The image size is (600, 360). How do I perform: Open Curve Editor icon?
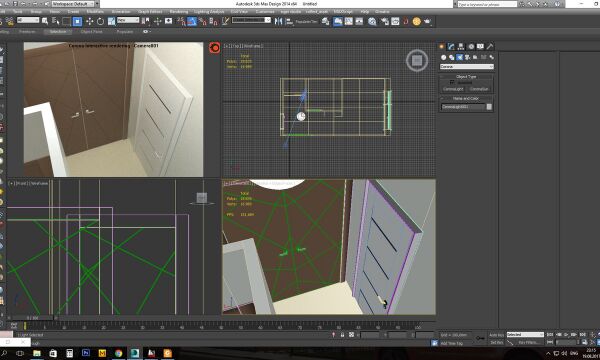click(x=349, y=21)
